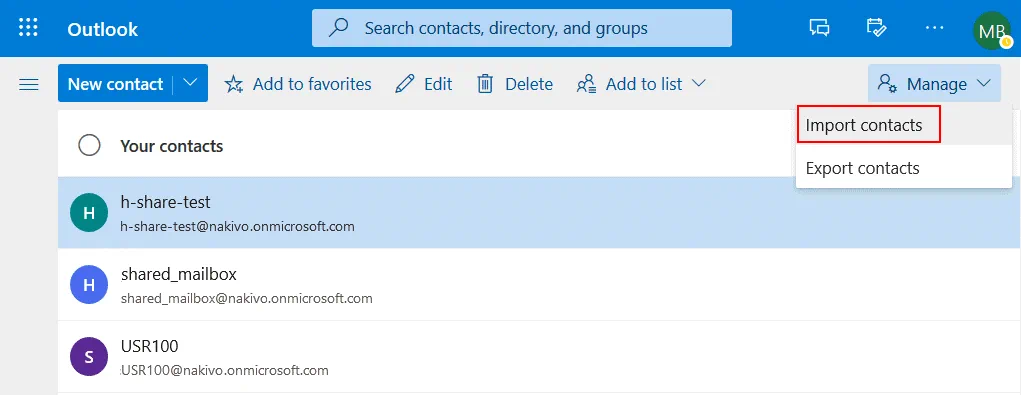This screenshot has width=1021, height=395.
Task: Toggle the hamburger navigation pane
Action: click(x=29, y=85)
